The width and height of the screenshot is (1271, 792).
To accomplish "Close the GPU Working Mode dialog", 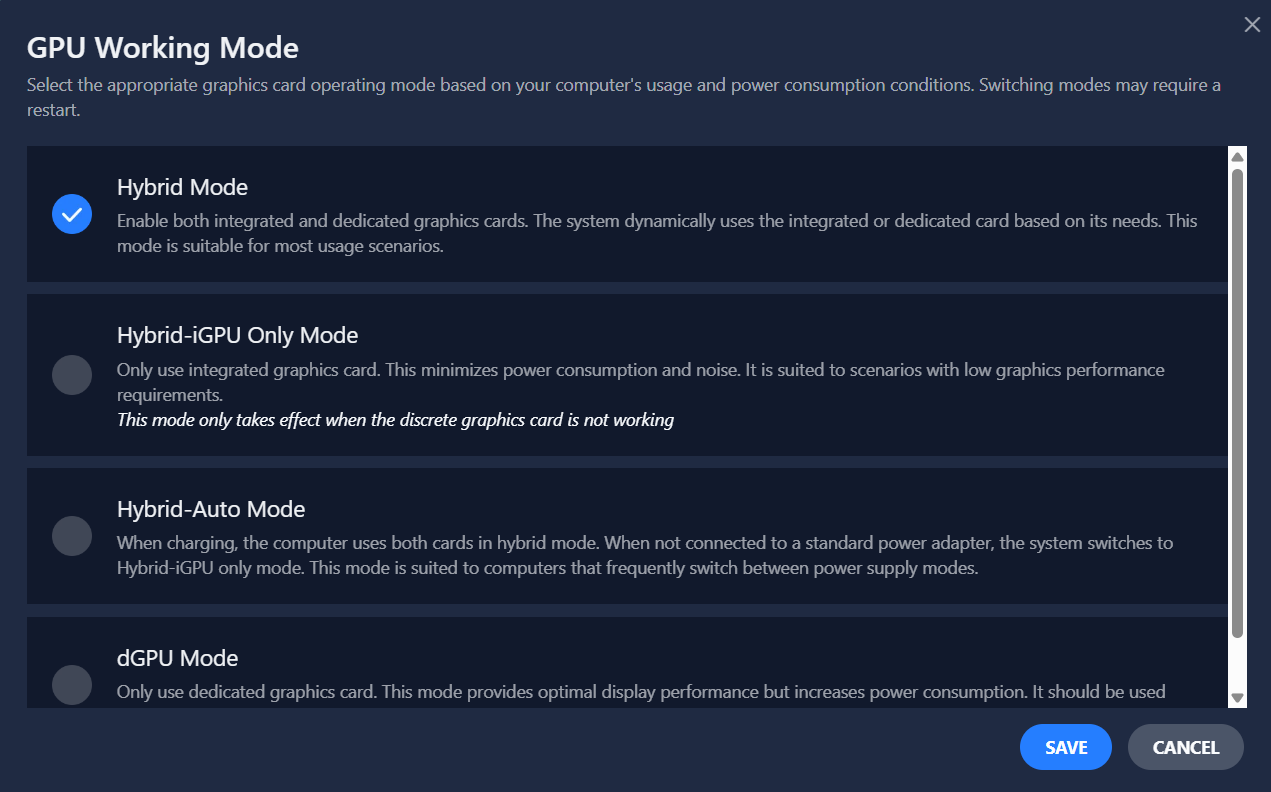I will click(1251, 25).
